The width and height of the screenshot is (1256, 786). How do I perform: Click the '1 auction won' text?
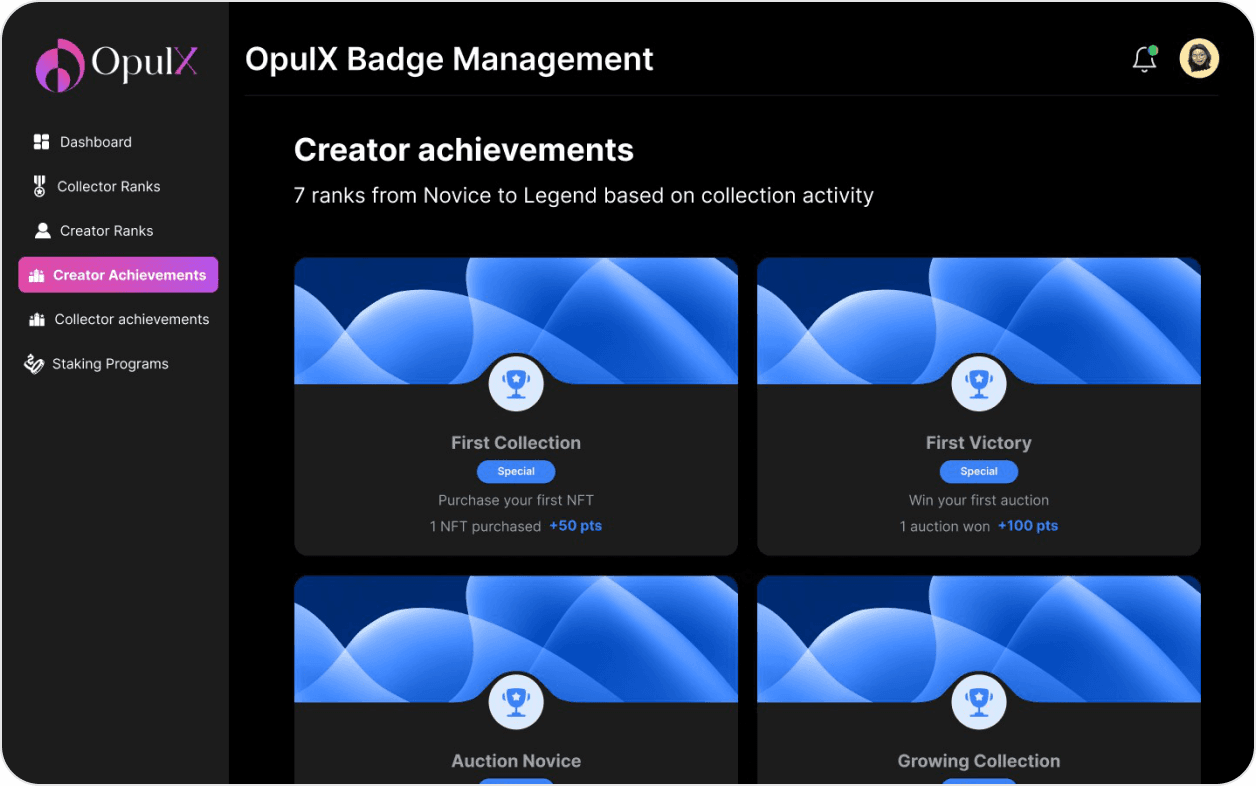[x=945, y=526]
